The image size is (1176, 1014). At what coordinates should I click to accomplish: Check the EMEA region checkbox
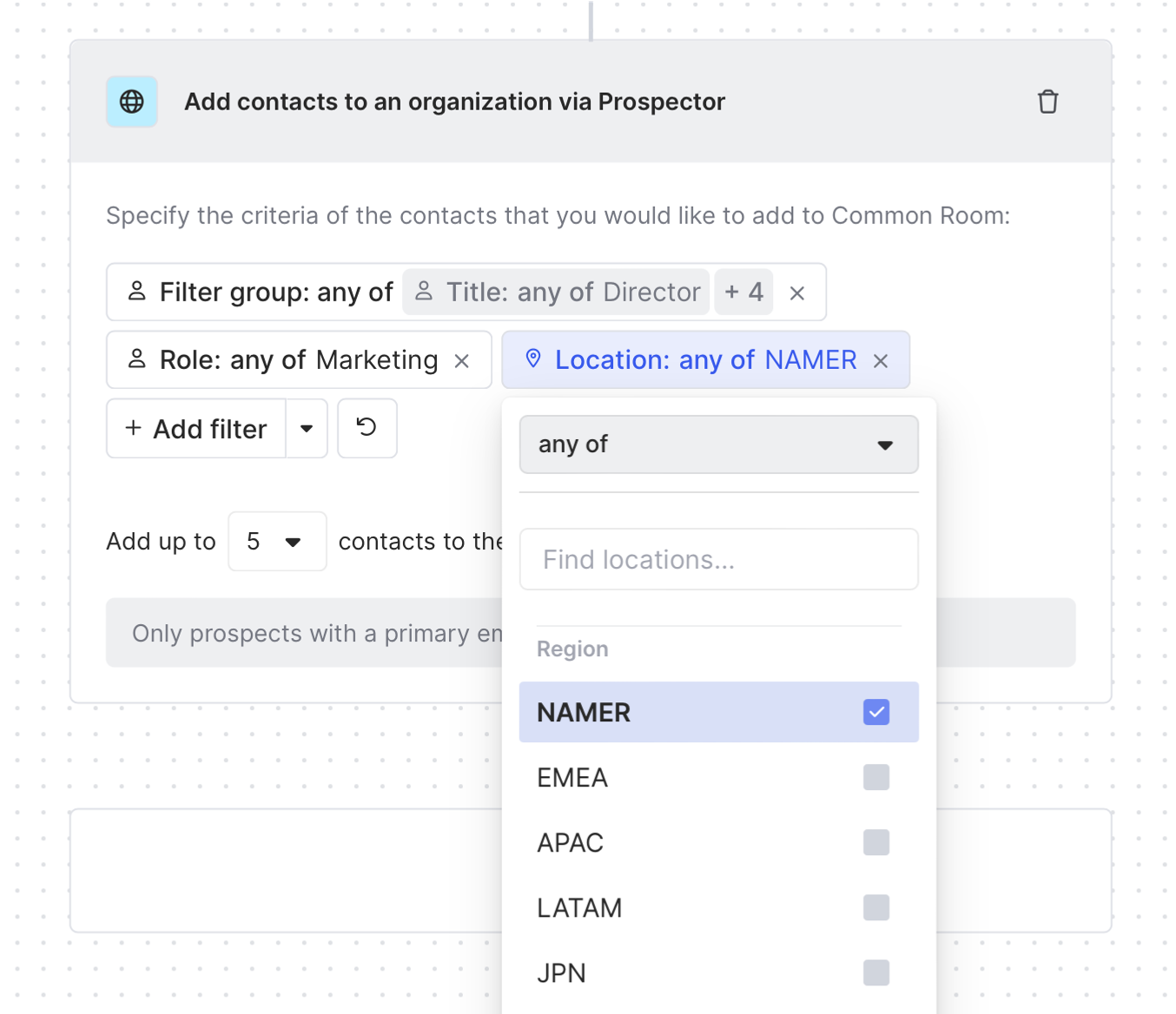(x=875, y=777)
